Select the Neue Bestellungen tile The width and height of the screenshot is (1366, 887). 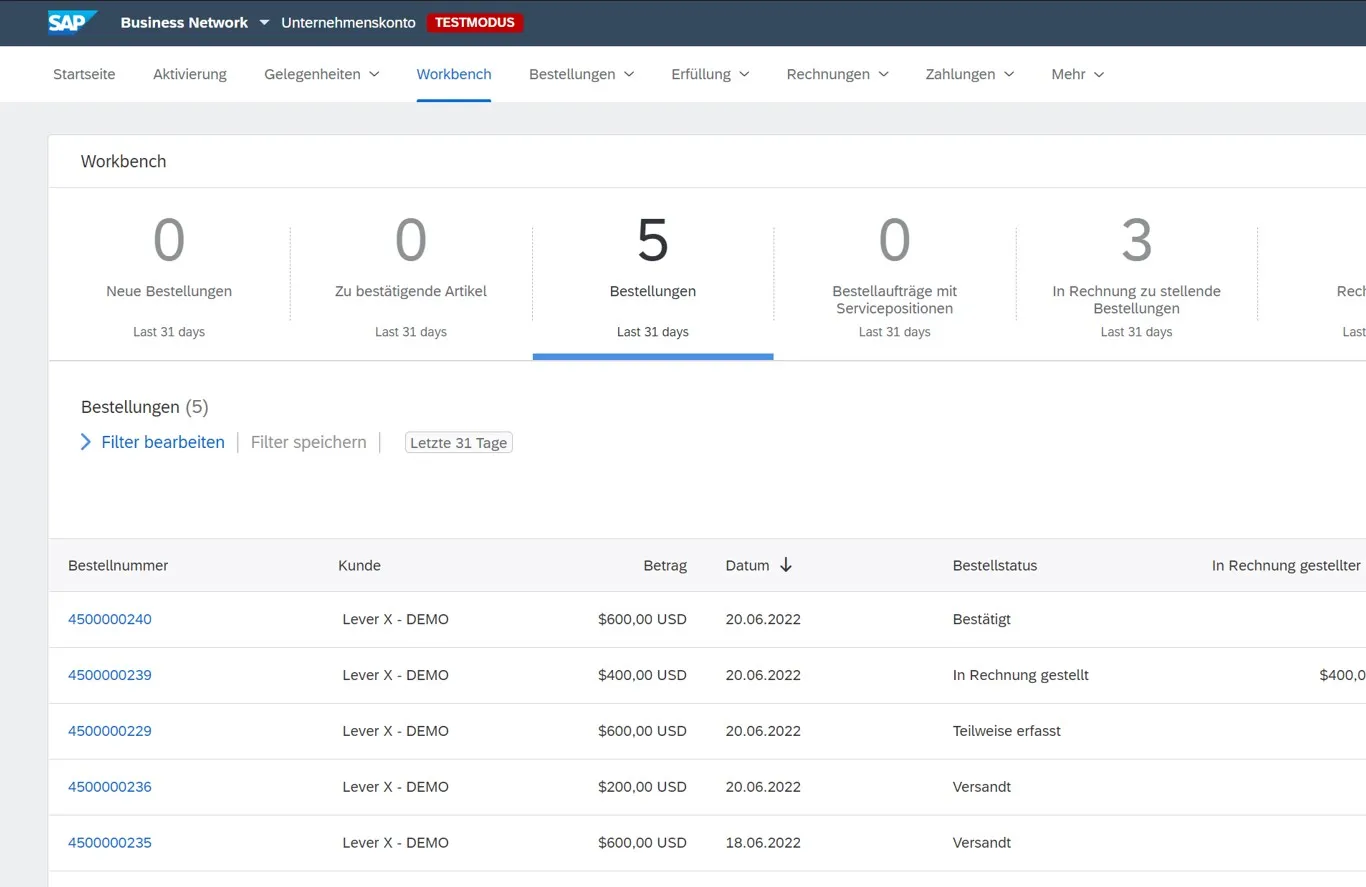(x=169, y=274)
